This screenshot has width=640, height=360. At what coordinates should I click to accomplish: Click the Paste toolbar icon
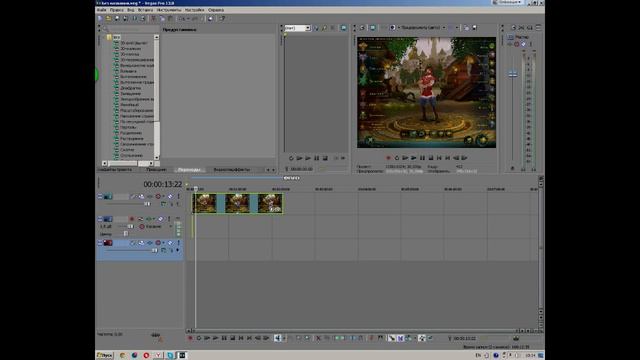(170, 18)
